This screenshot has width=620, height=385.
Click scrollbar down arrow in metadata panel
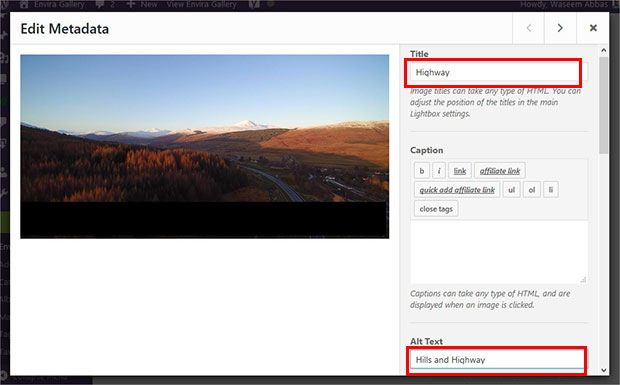(x=603, y=370)
